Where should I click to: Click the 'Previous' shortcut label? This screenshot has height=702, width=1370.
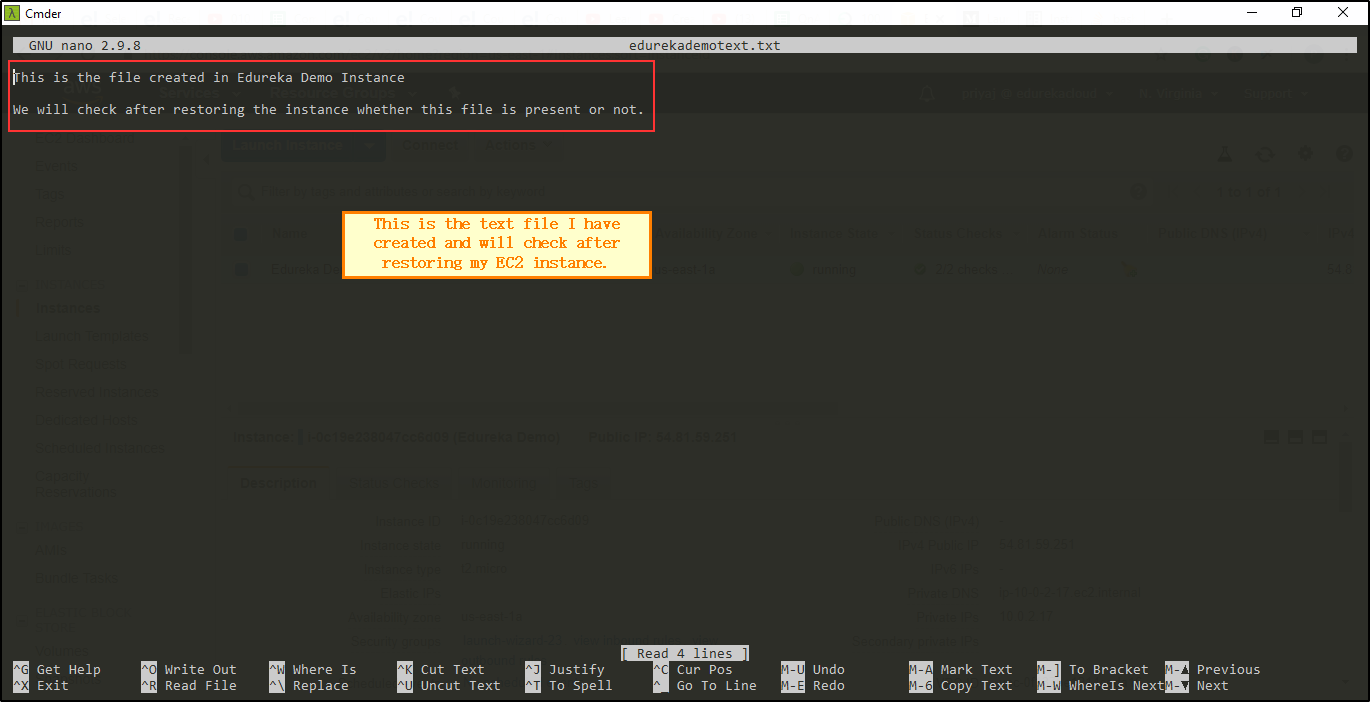(1229, 670)
